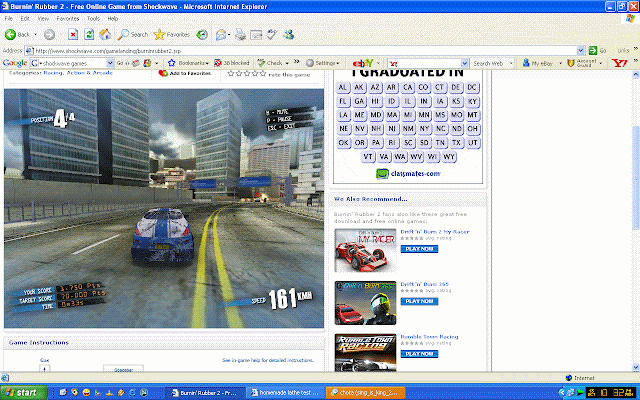The height and width of the screenshot is (400, 640).
Task: Stop page loading with the red X icon
Action: 73,35
